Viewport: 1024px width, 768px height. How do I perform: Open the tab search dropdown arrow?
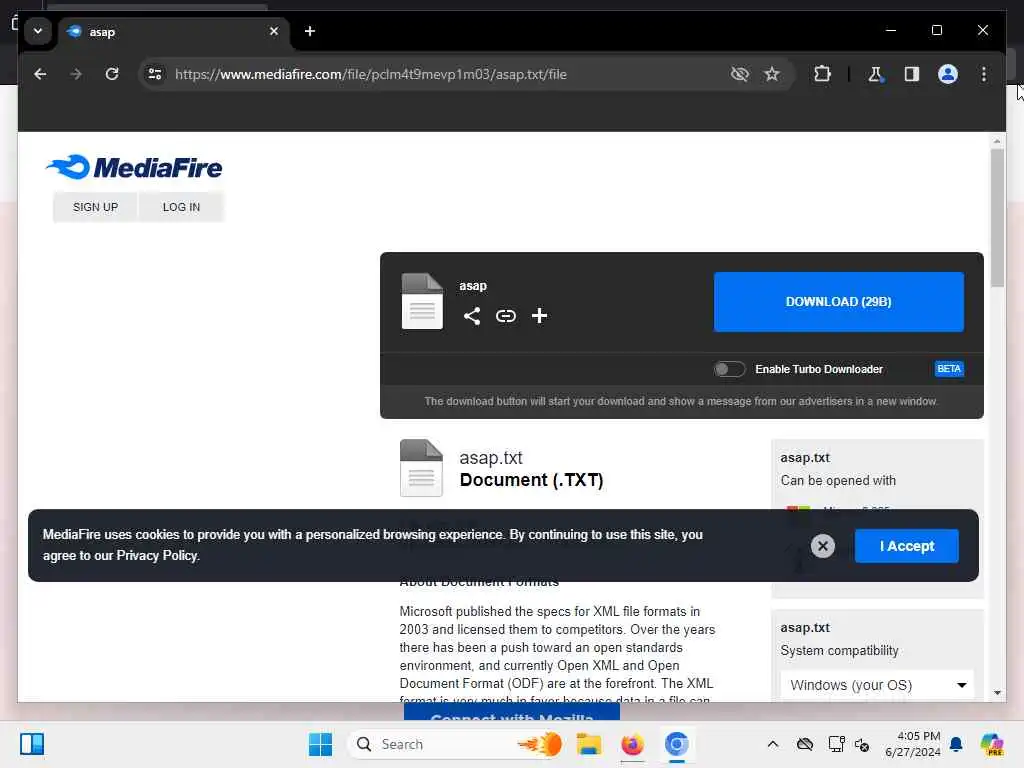[x=38, y=31]
